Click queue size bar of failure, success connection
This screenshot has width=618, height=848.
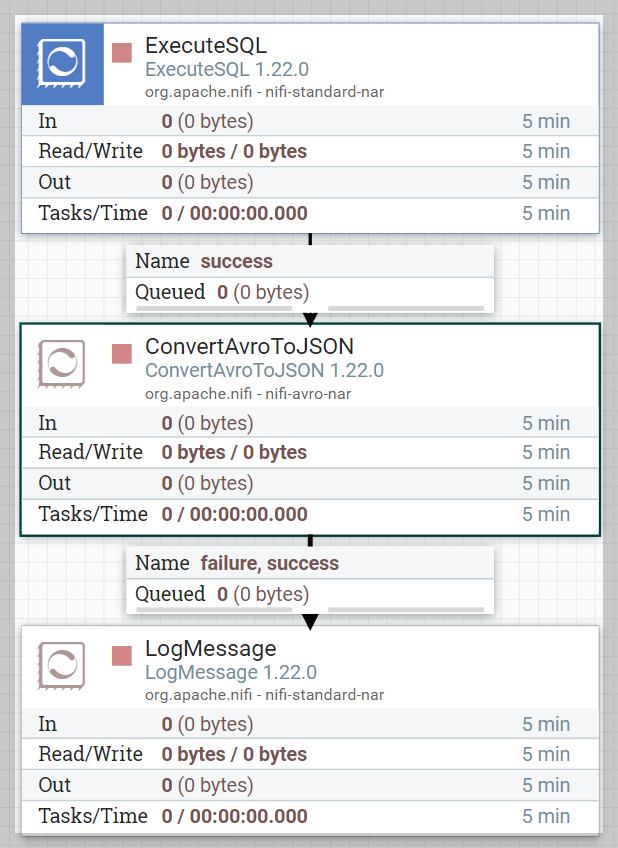click(406, 610)
